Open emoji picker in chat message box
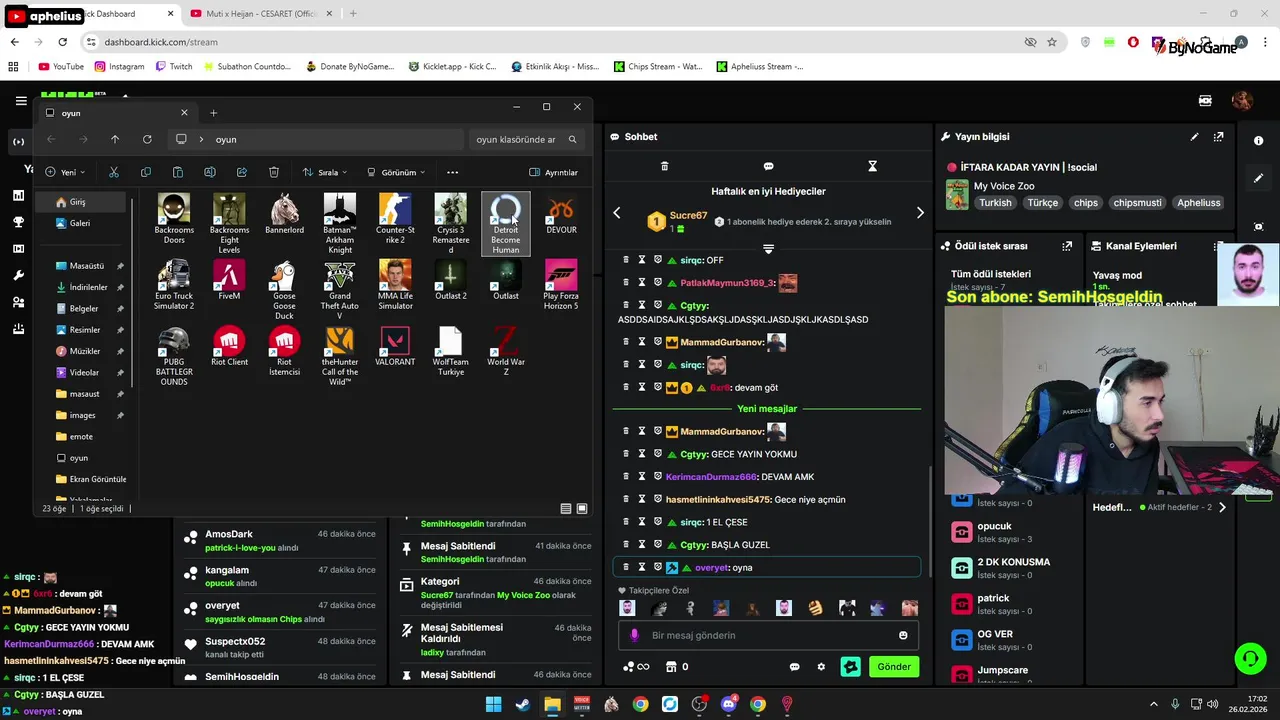The image size is (1280, 720). pos(903,635)
